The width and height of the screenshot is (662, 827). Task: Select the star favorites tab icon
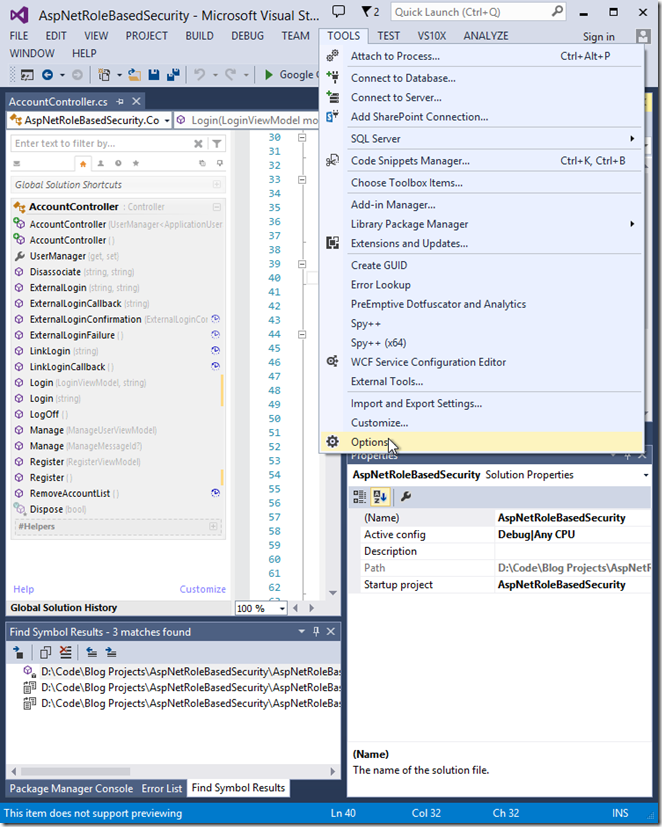(x=136, y=164)
